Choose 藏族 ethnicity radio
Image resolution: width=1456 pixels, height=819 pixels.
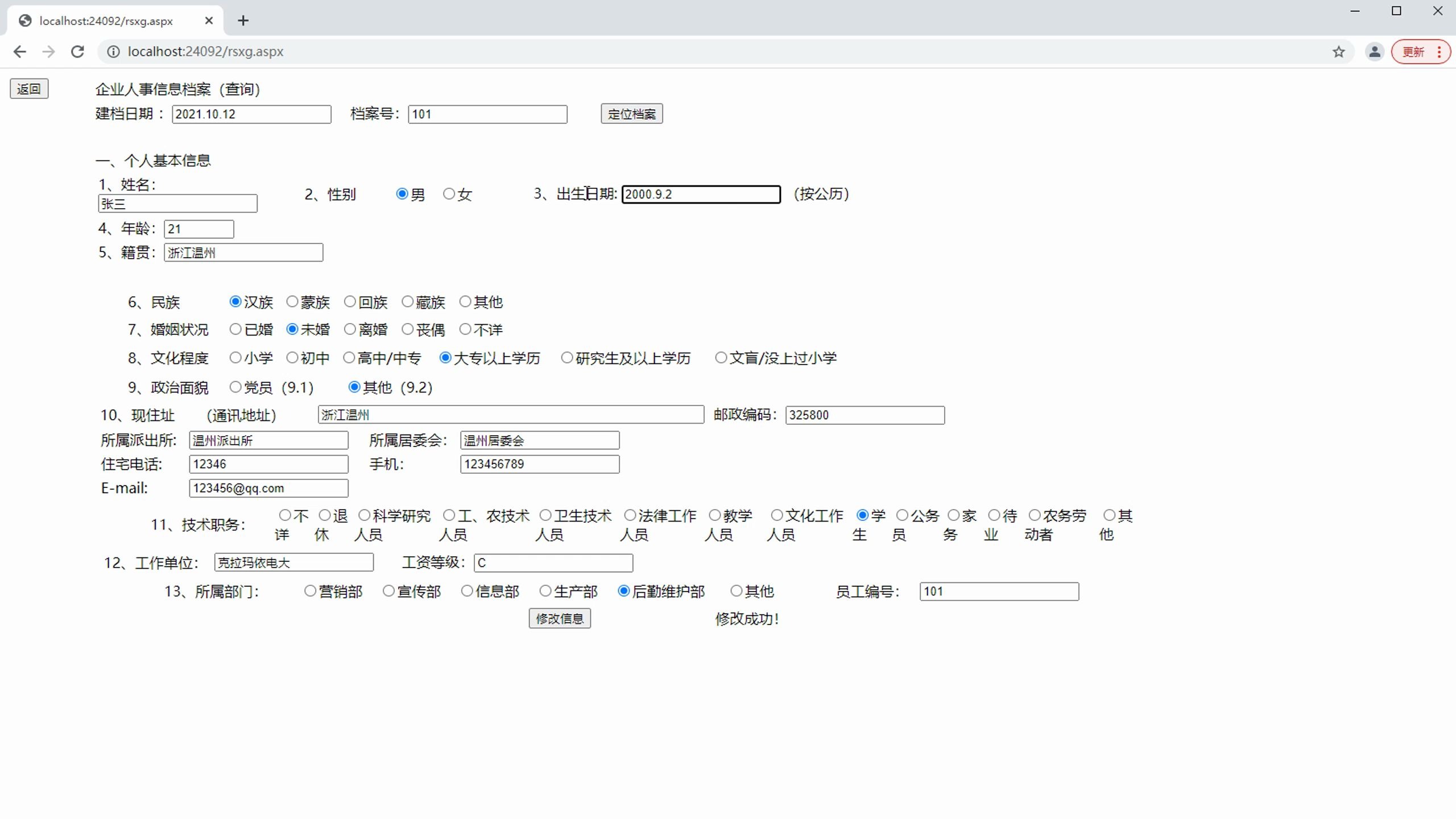[x=407, y=301]
